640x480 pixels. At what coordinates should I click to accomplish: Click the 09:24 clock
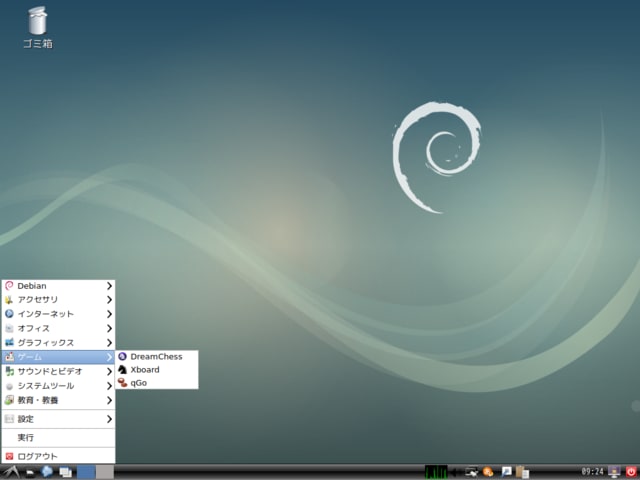[x=592, y=472]
